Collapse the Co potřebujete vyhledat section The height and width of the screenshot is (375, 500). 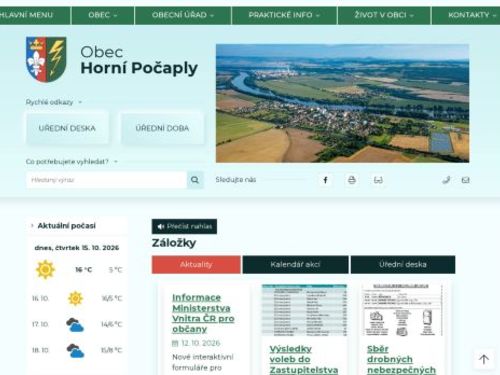pyautogui.click(x=72, y=162)
